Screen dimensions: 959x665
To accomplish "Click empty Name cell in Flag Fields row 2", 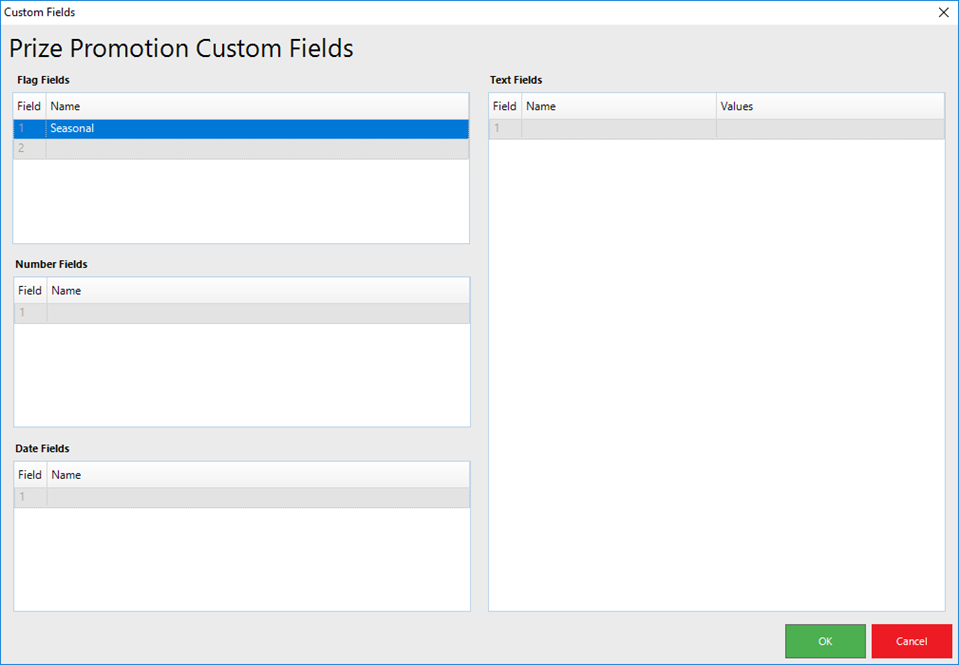I will pos(257,149).
